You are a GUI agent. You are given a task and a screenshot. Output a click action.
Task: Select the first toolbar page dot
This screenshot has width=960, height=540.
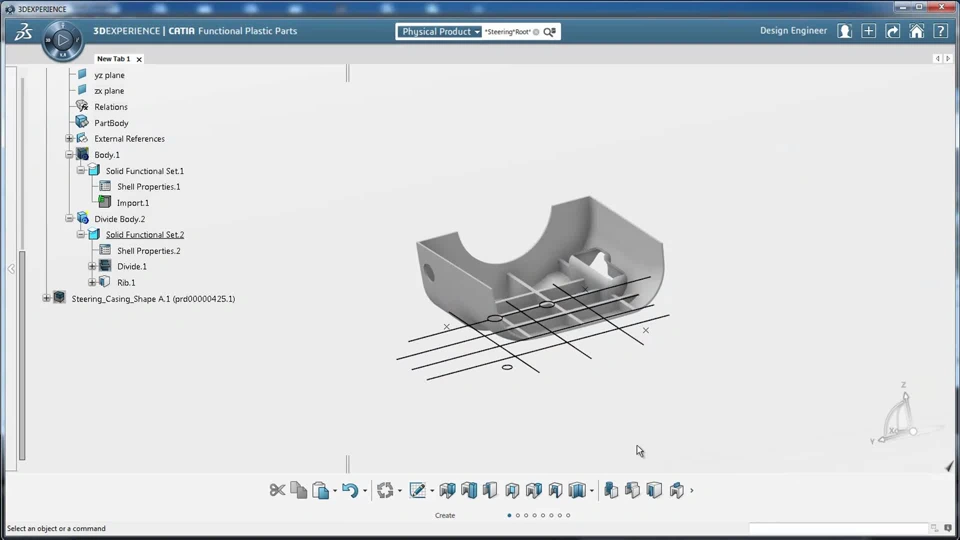tap(509, 516)
